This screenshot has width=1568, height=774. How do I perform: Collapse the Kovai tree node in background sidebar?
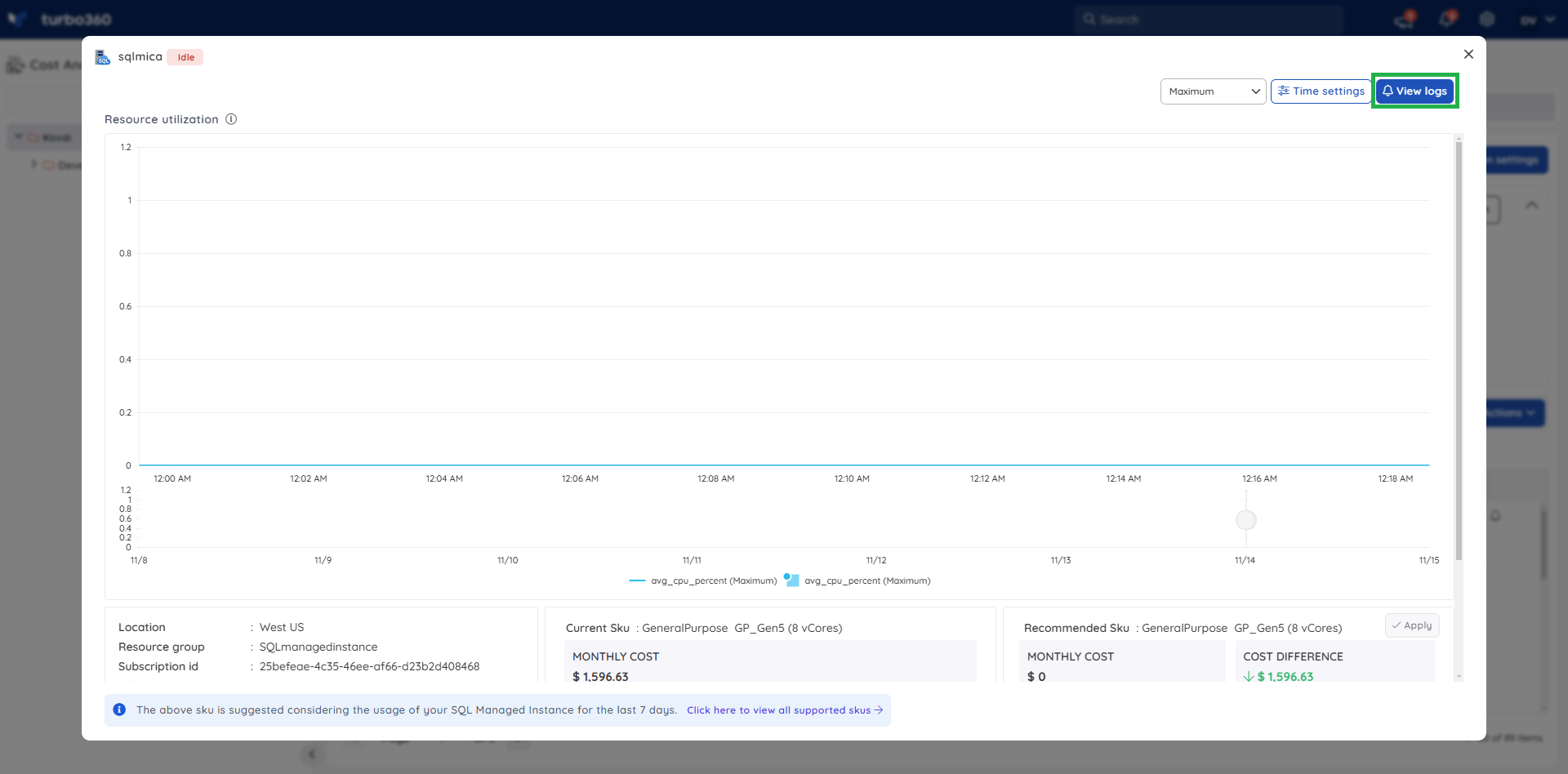click(x=18, y=137)
